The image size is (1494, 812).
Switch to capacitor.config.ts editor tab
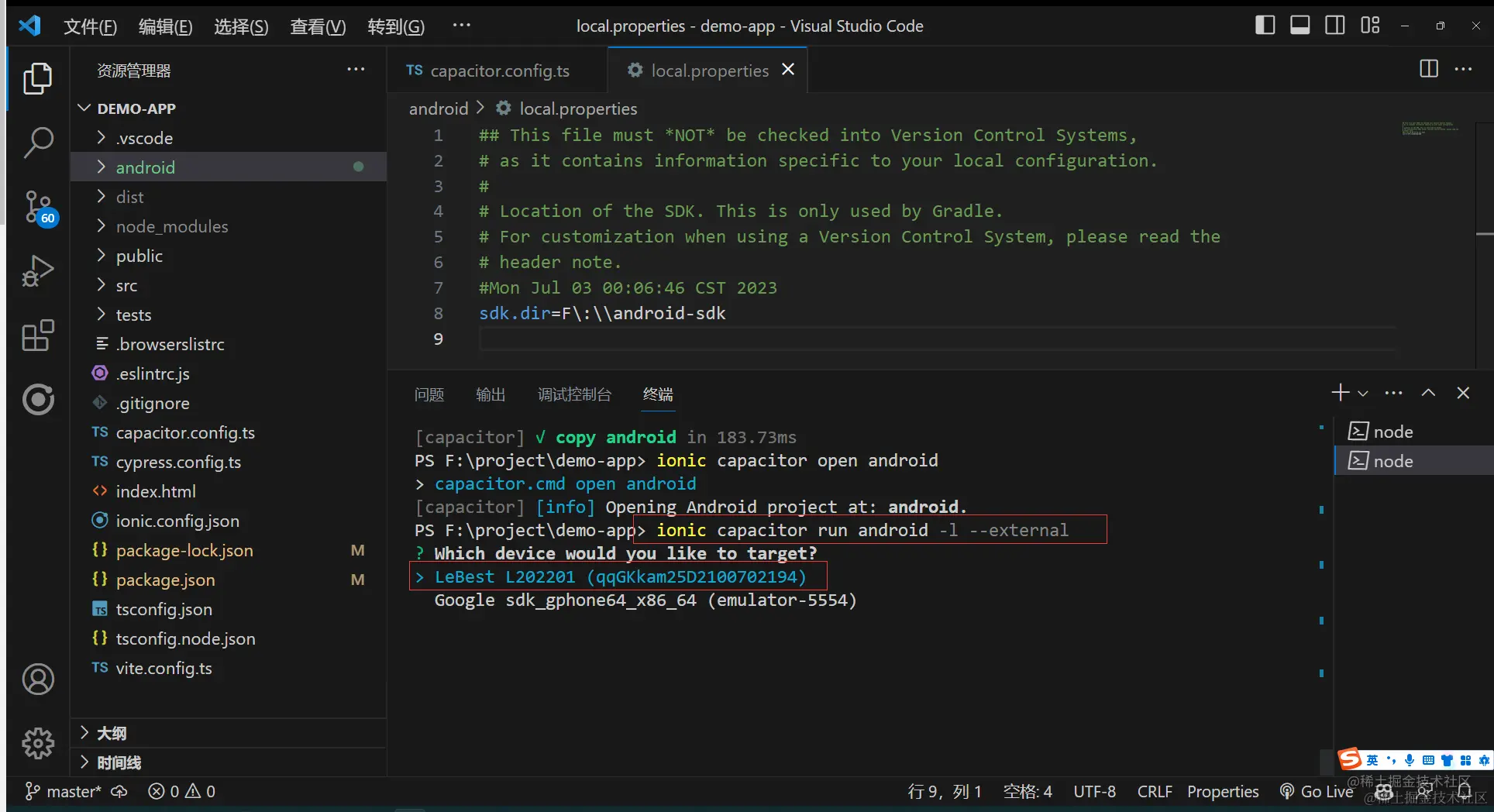[497, 71]
